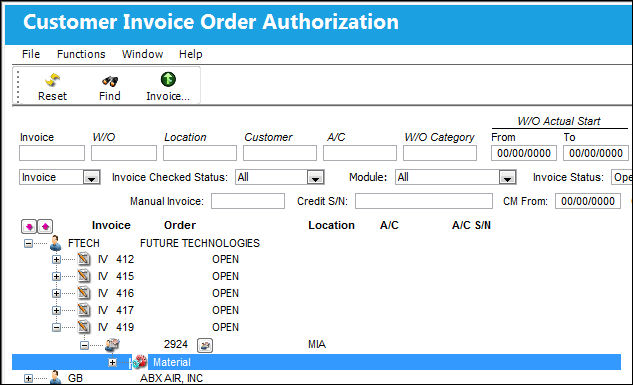The height and width of the screenshot is (385, 633).
Task: Click the Material row icon
Action: tap(140, 362)
